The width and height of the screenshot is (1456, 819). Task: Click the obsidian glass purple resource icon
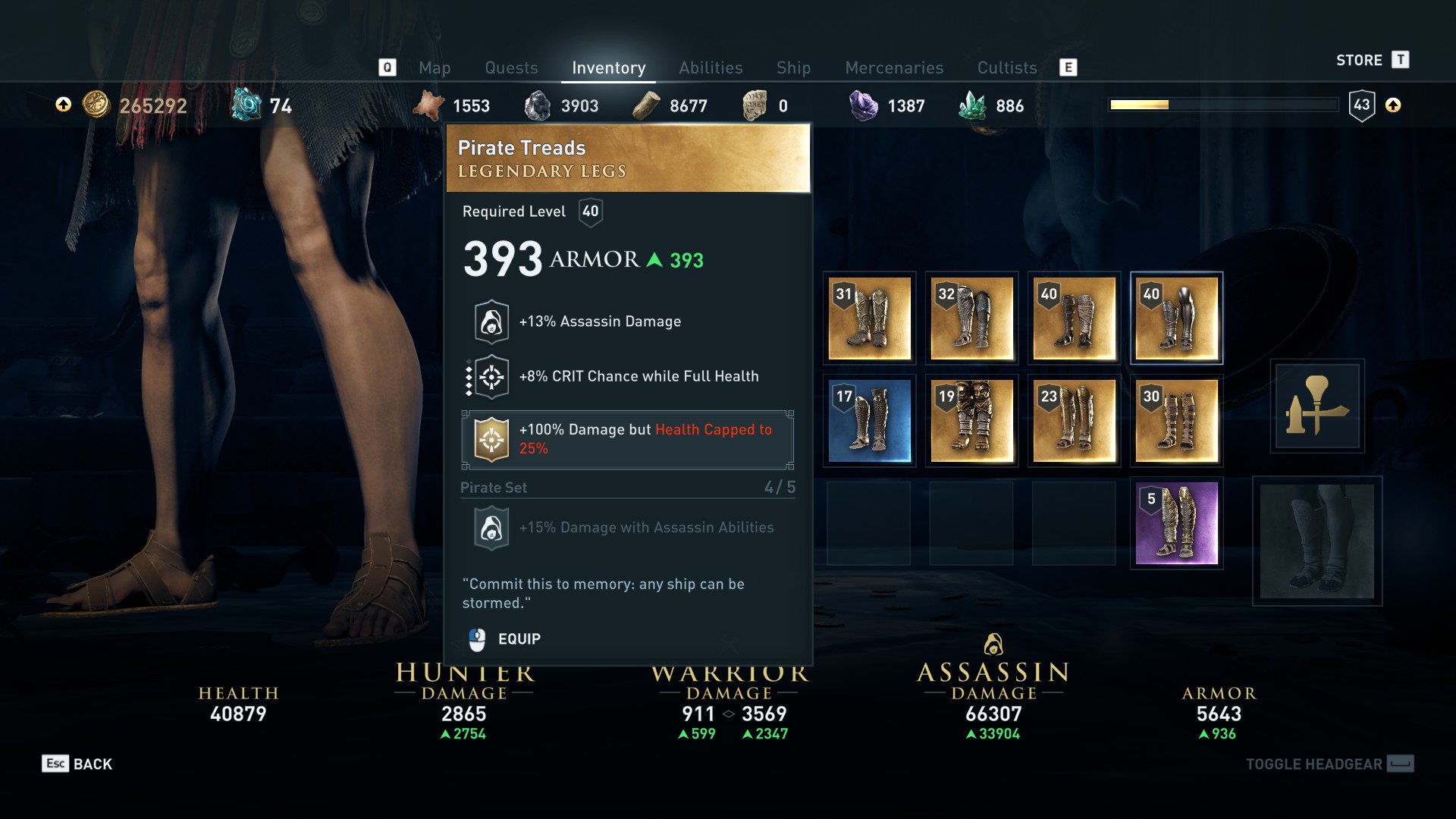click(863, 105)
